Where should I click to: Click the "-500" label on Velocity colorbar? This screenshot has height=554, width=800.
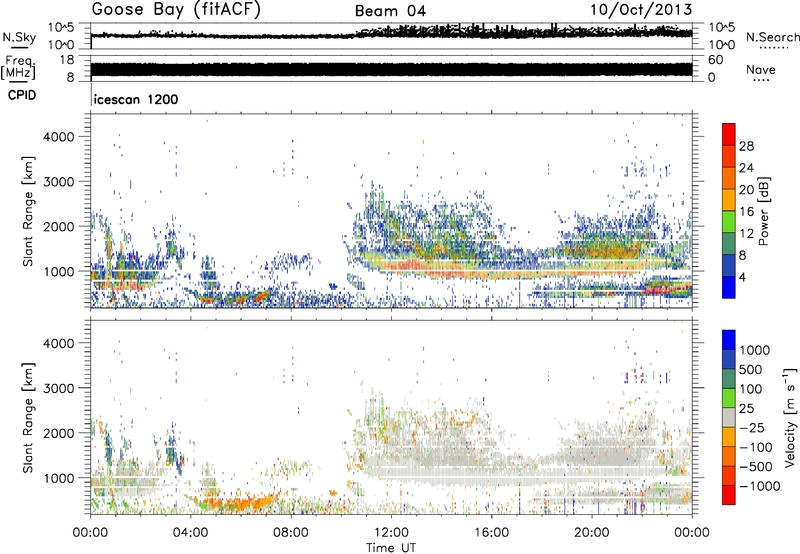[x=756, y=467]
